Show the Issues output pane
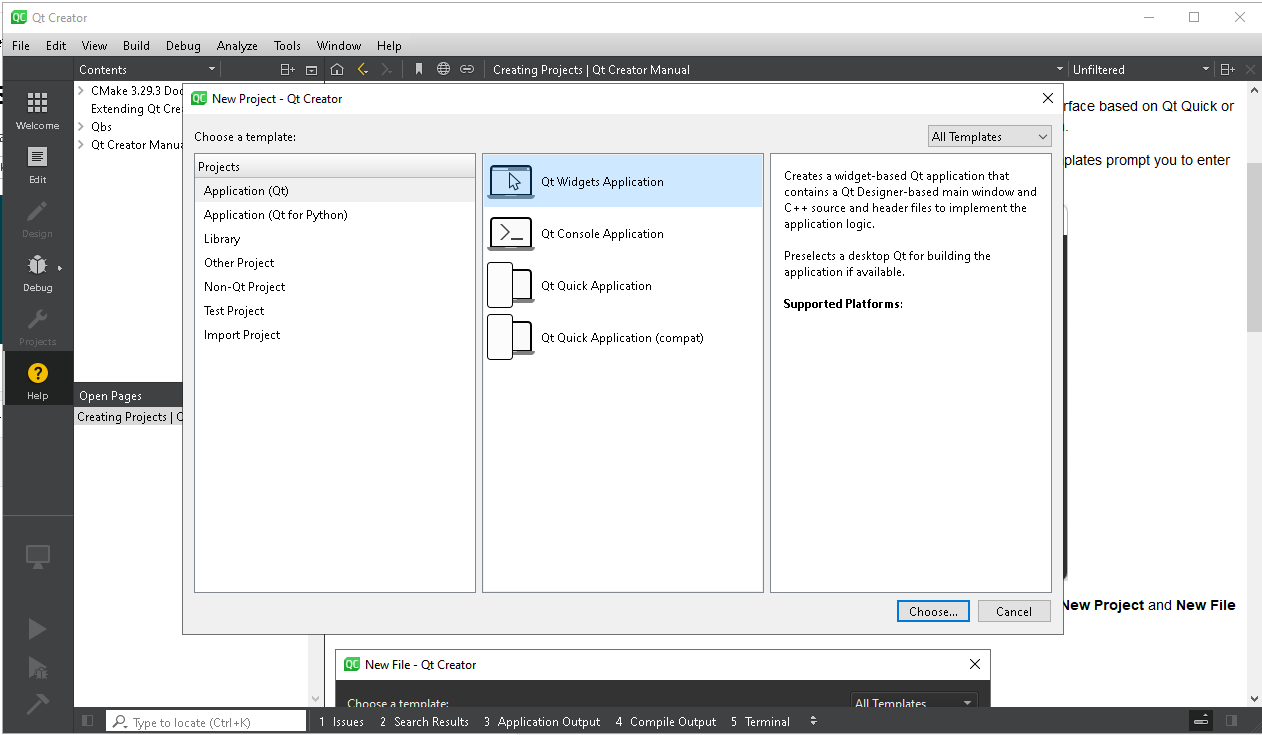The width and height of the screenshot is (1262, 735). pos(341,721)
